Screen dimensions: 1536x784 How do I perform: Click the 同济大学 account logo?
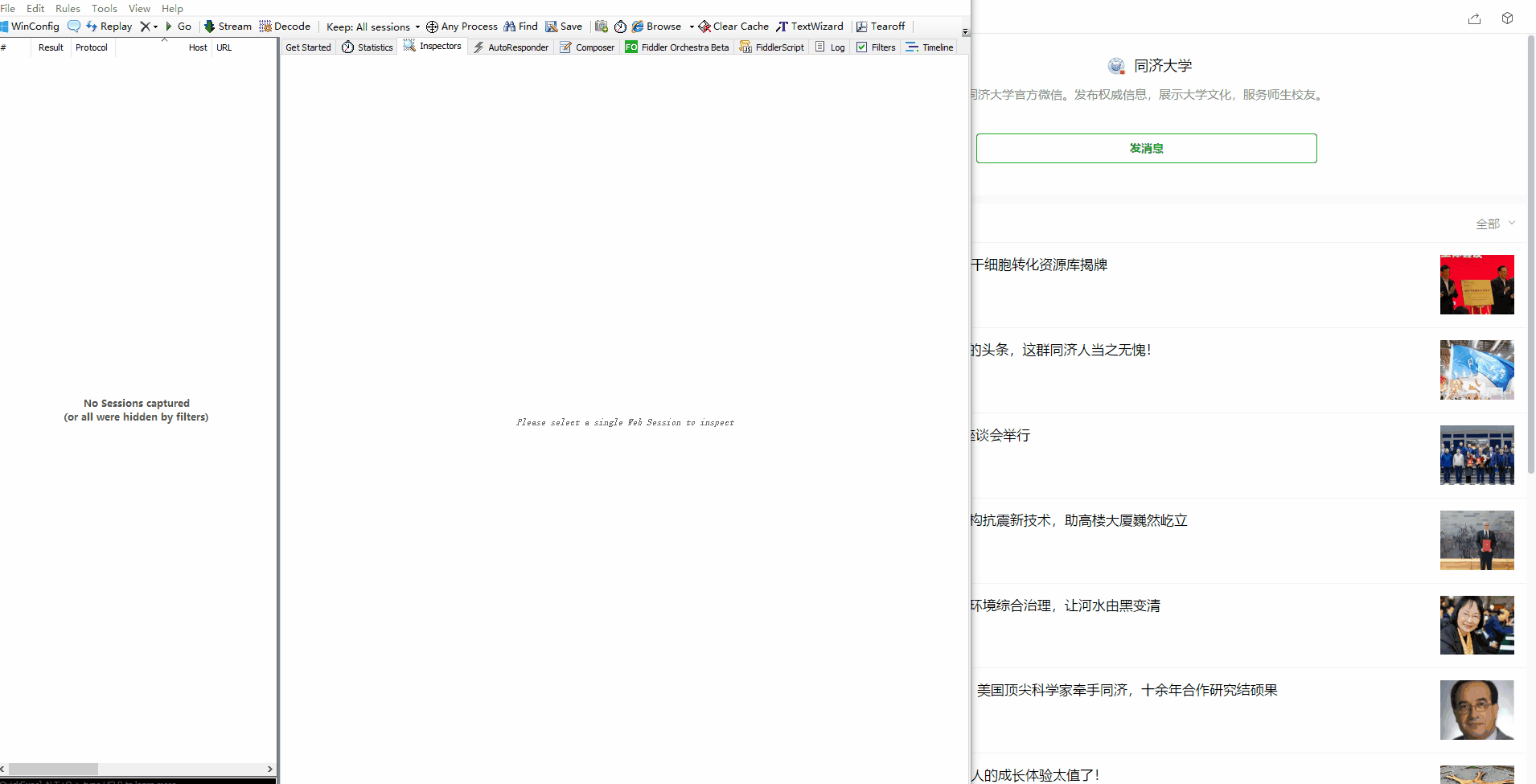click(1116, 66)
